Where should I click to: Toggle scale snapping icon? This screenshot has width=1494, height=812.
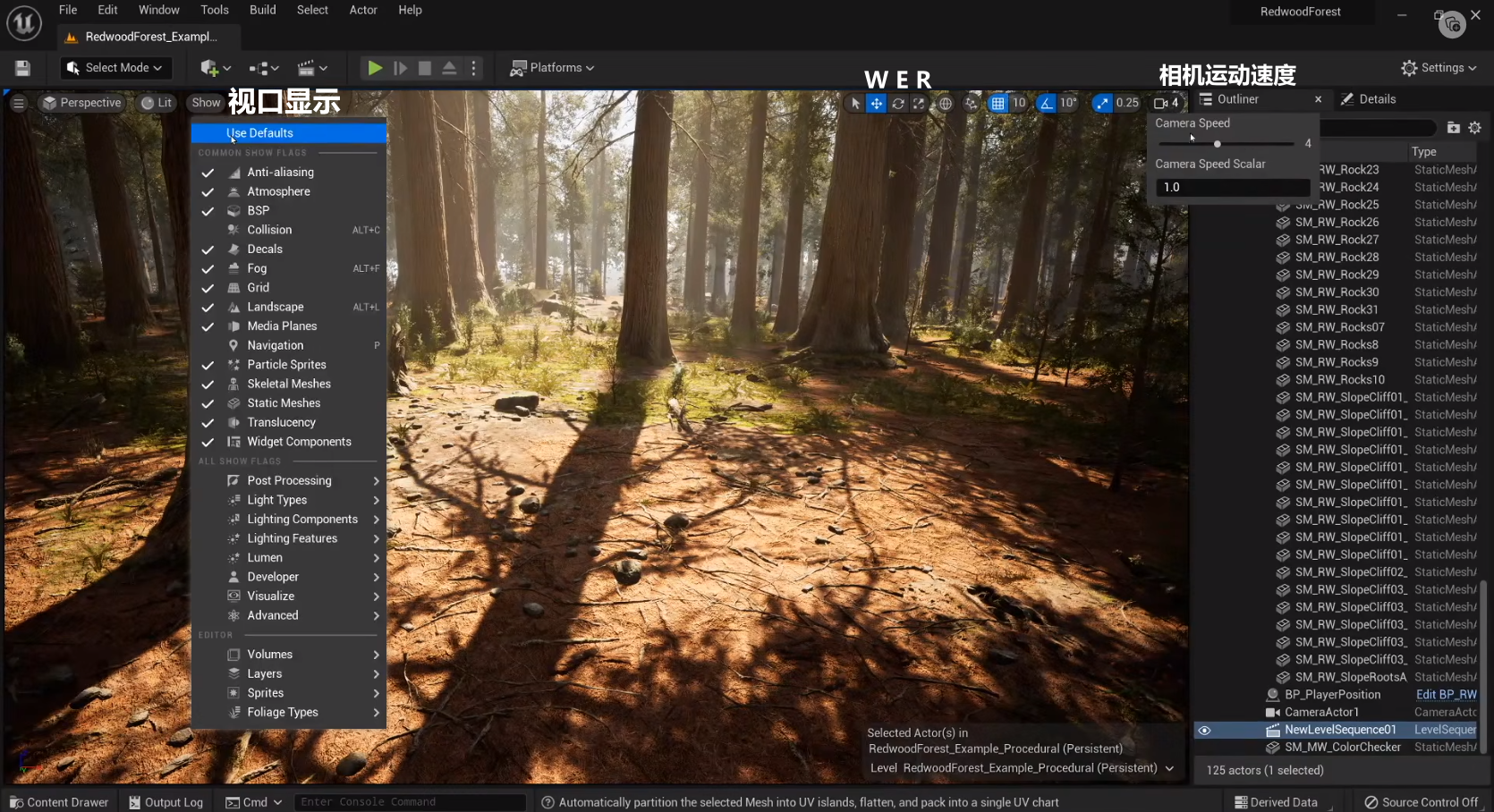click(1102, 103)
